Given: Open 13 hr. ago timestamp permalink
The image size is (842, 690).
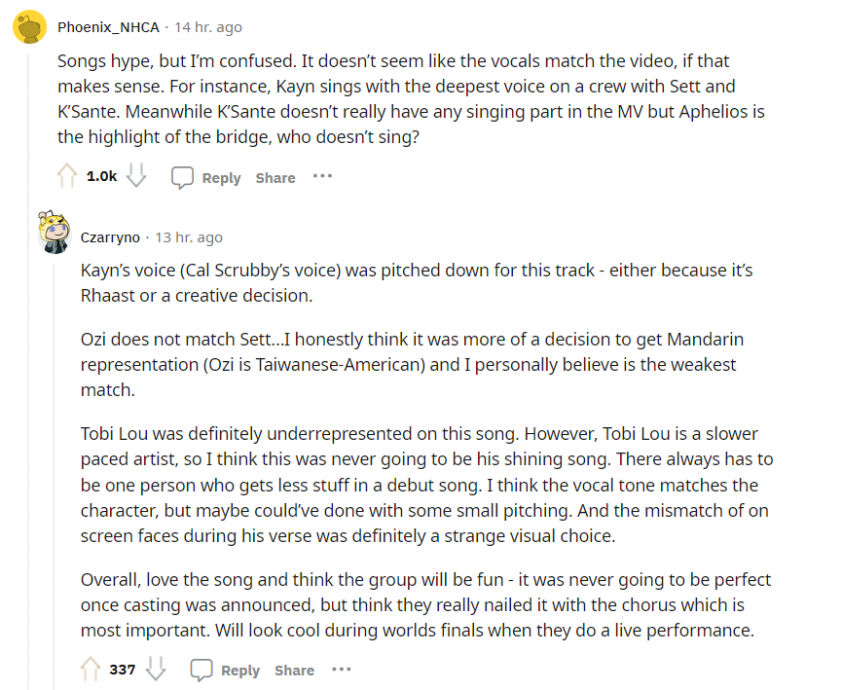Looking at the screenshot, I should (188, 237).
